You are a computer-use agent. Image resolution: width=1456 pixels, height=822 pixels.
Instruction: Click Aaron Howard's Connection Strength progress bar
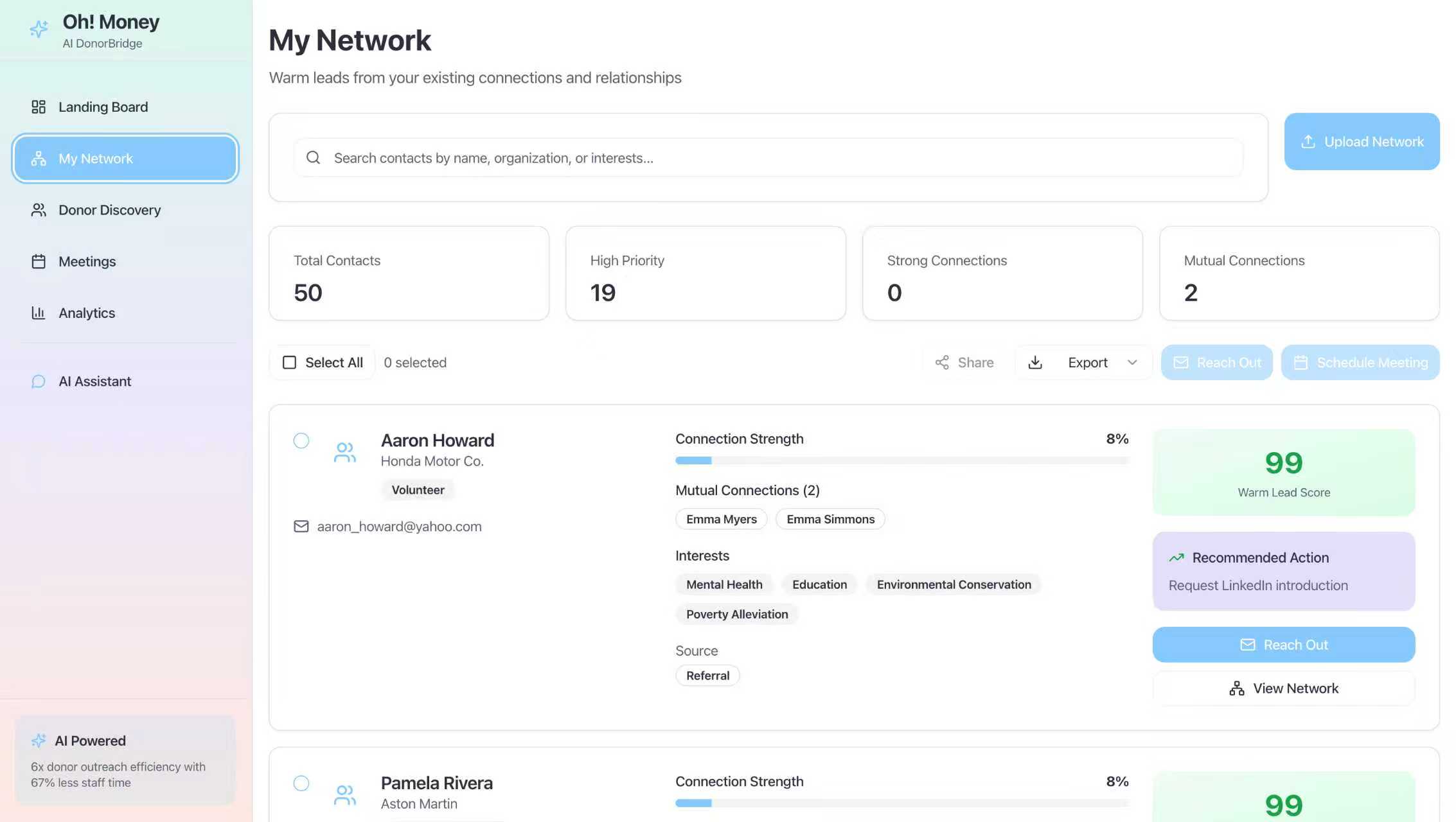click(901, 460)
